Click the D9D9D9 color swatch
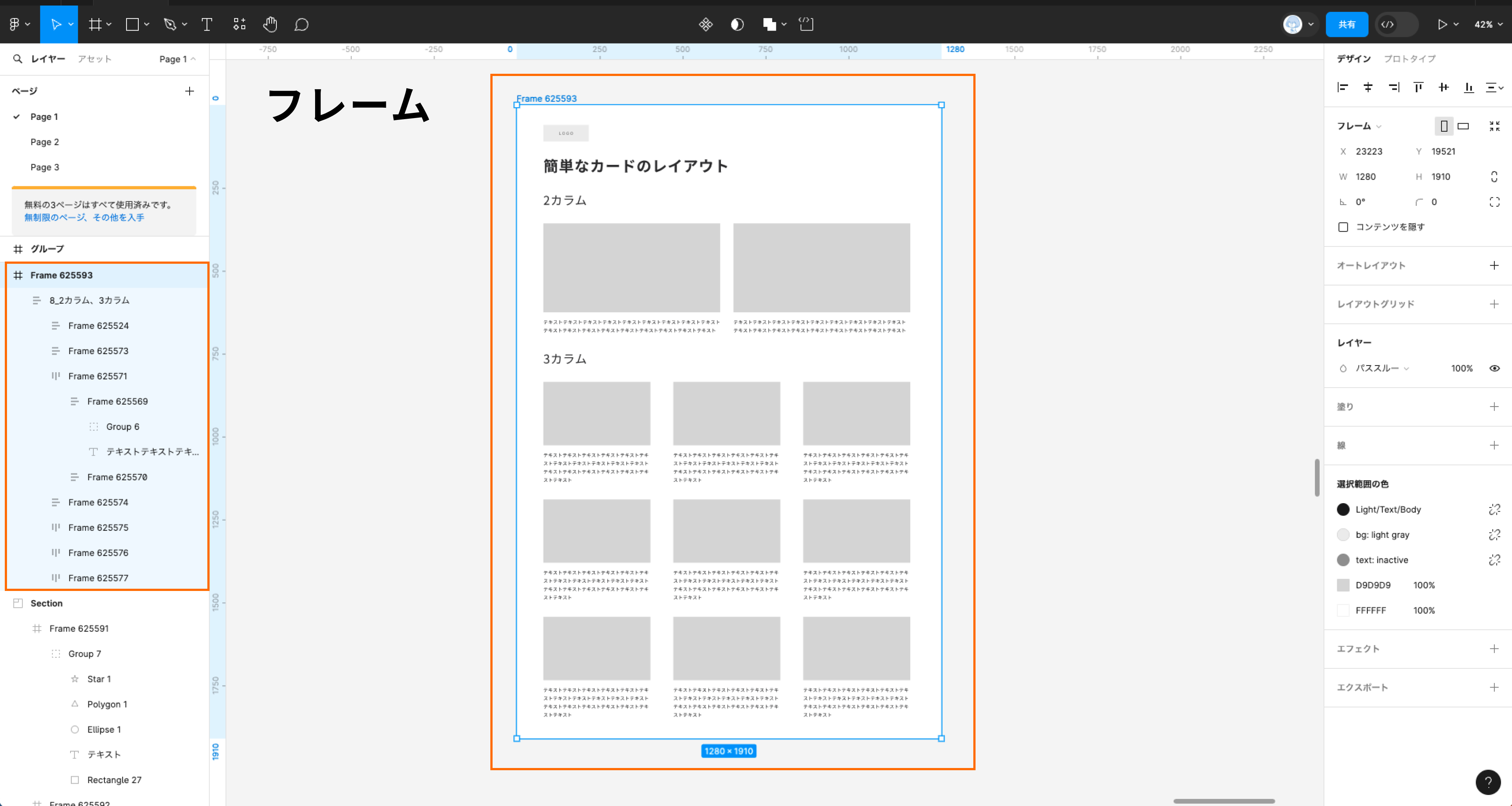 (1343, 585)
